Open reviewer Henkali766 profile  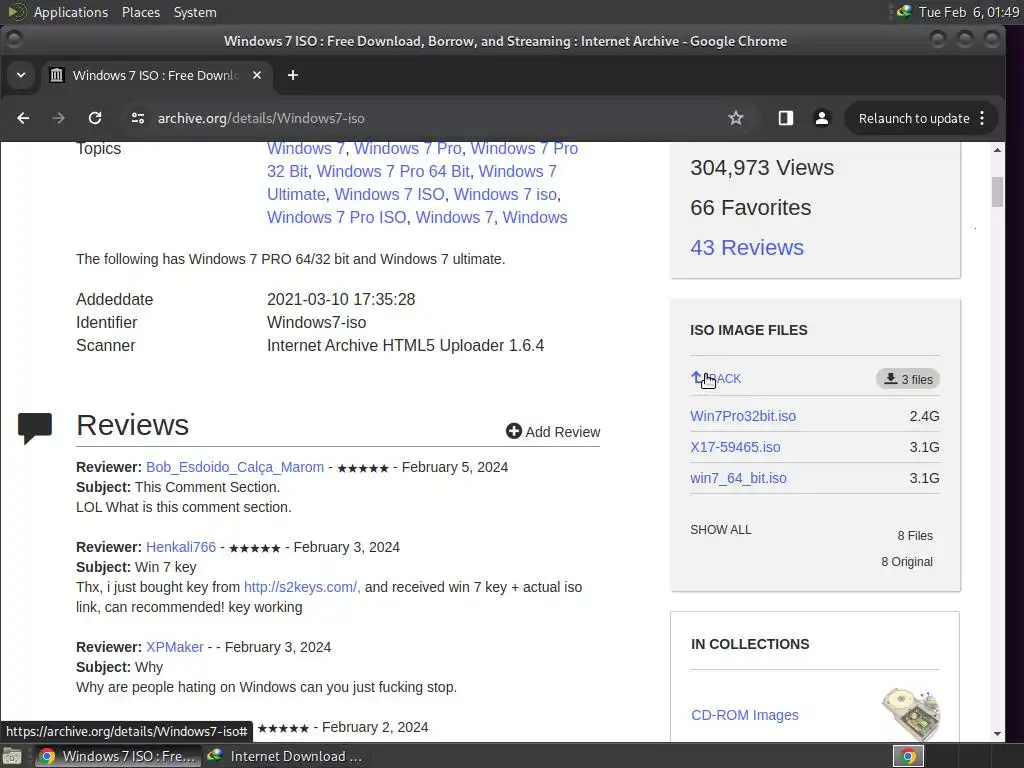tap(181, 547)
